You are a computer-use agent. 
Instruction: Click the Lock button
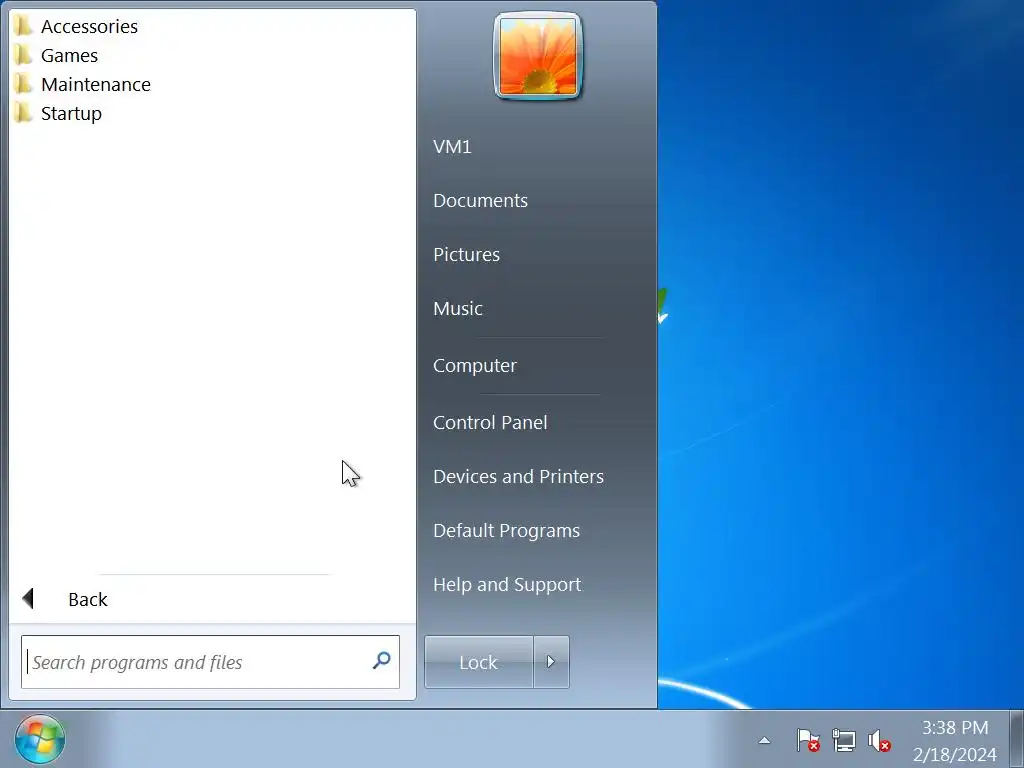pyautogui.click(x=479, y=662)
